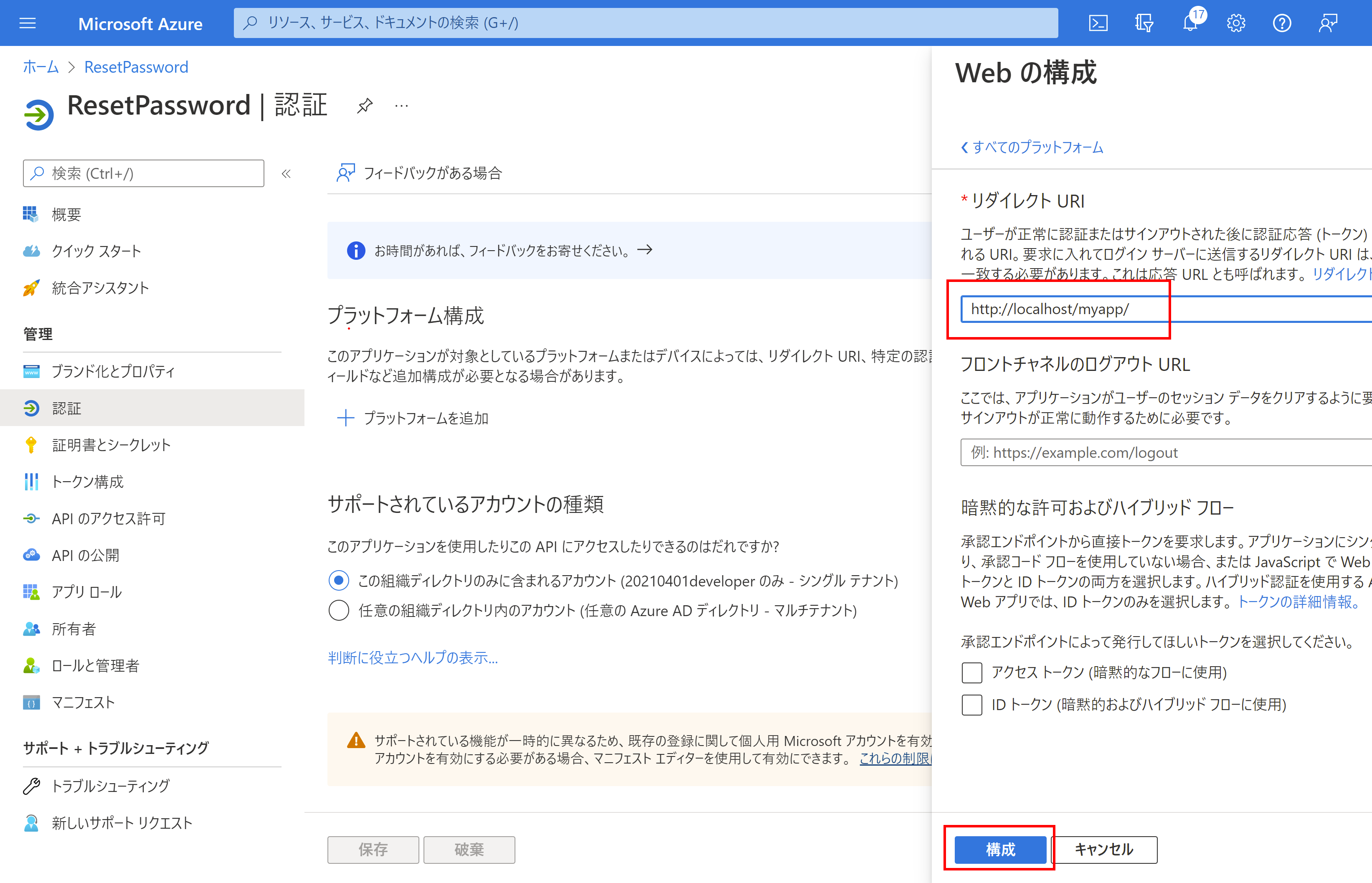This screenshot has width=1372, height=883.
Task: Open the hamburger portal menu
Action: tap(28, 23)
